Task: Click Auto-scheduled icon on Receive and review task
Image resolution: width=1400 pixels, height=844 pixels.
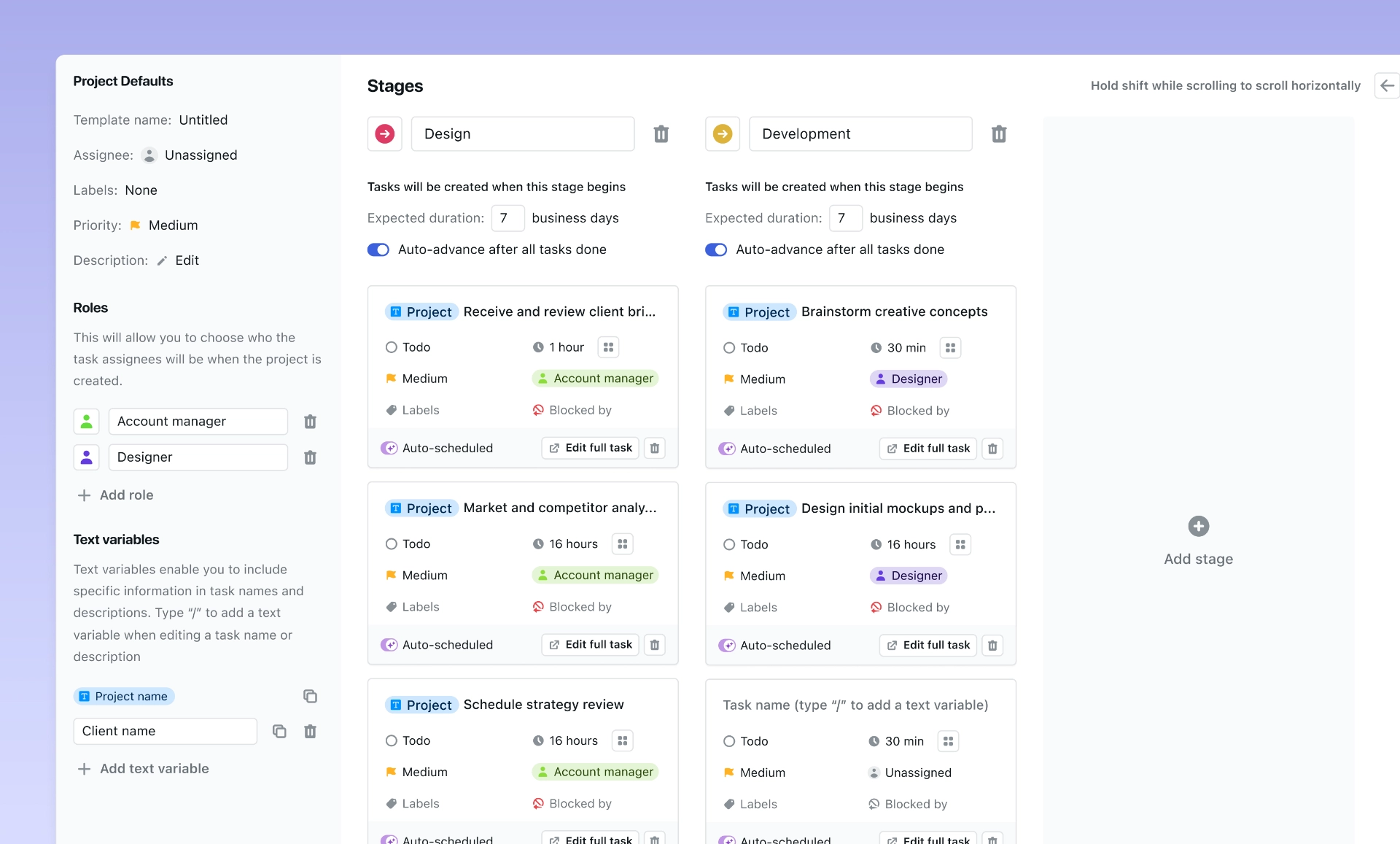Action: (x=389, y=448)
